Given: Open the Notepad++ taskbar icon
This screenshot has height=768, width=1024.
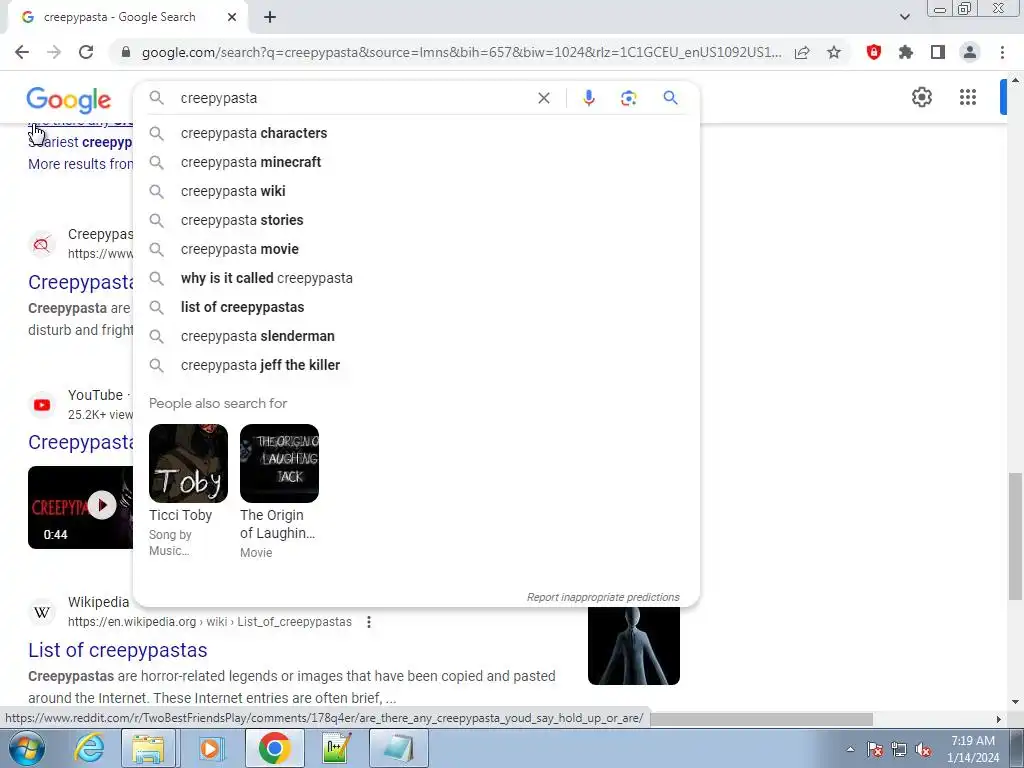Looking at the screenshot, I should 336,748.
